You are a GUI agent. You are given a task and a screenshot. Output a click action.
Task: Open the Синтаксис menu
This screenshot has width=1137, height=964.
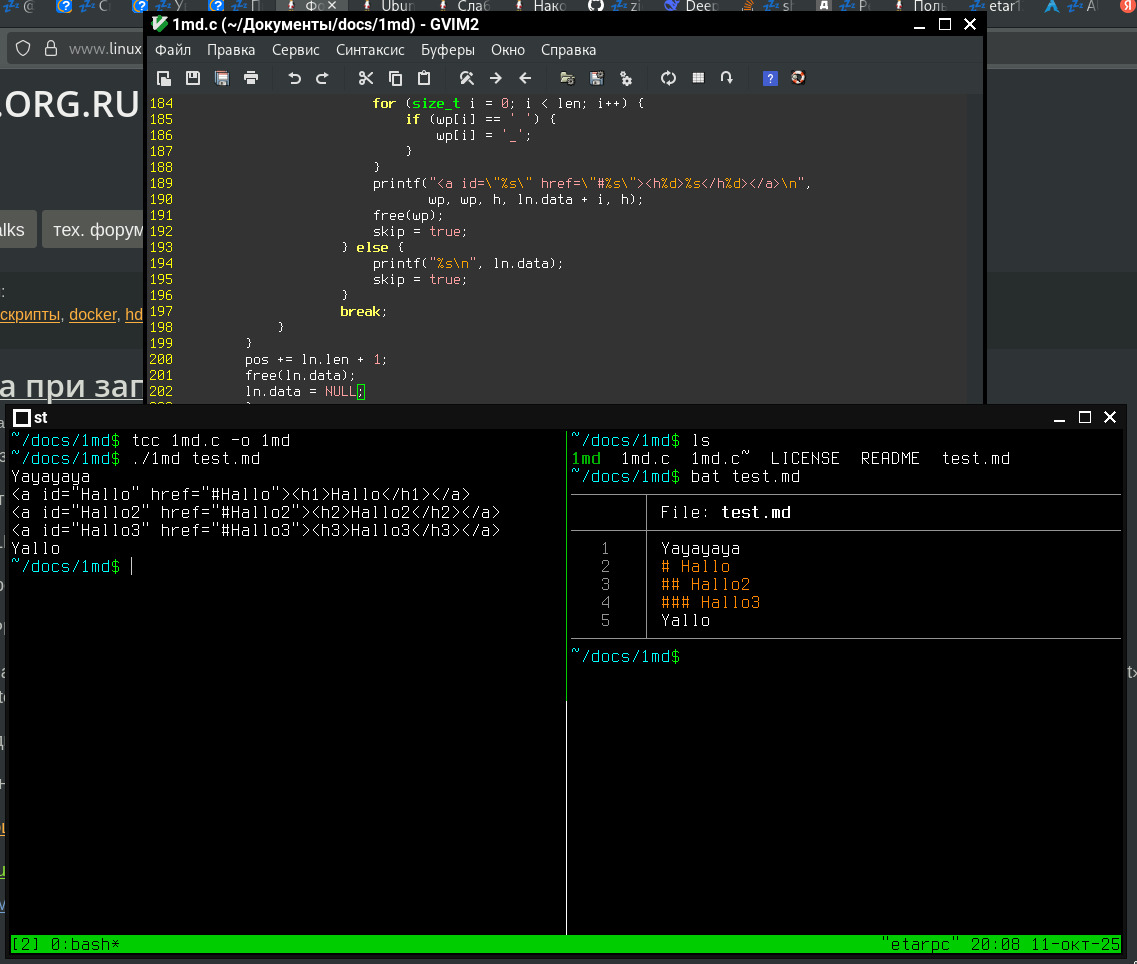tap(370, 50)
